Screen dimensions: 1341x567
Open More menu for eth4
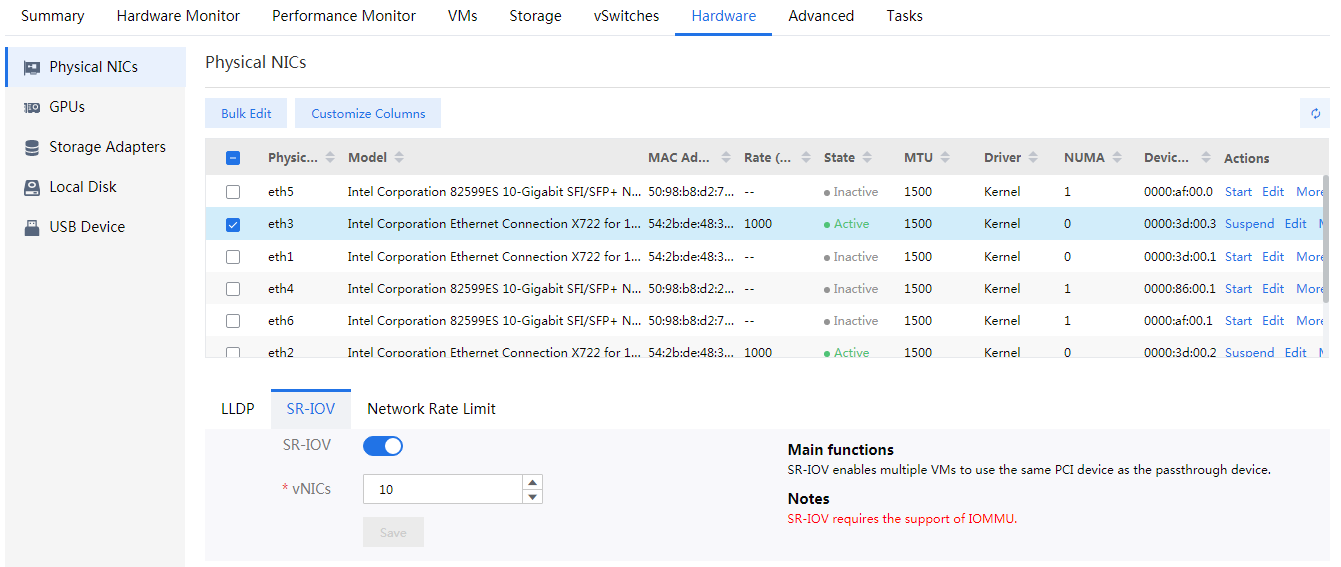(x=1309, y=289)
